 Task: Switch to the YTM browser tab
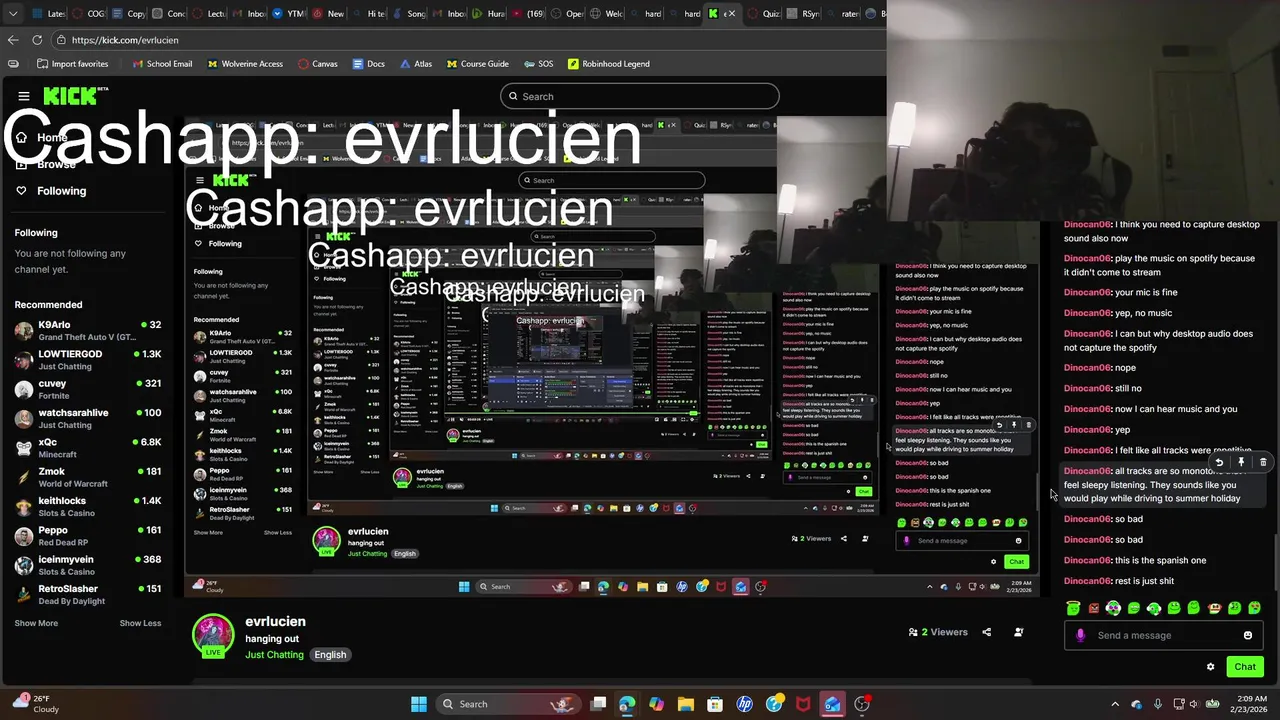pyautogui.click(x=289, y=14)
